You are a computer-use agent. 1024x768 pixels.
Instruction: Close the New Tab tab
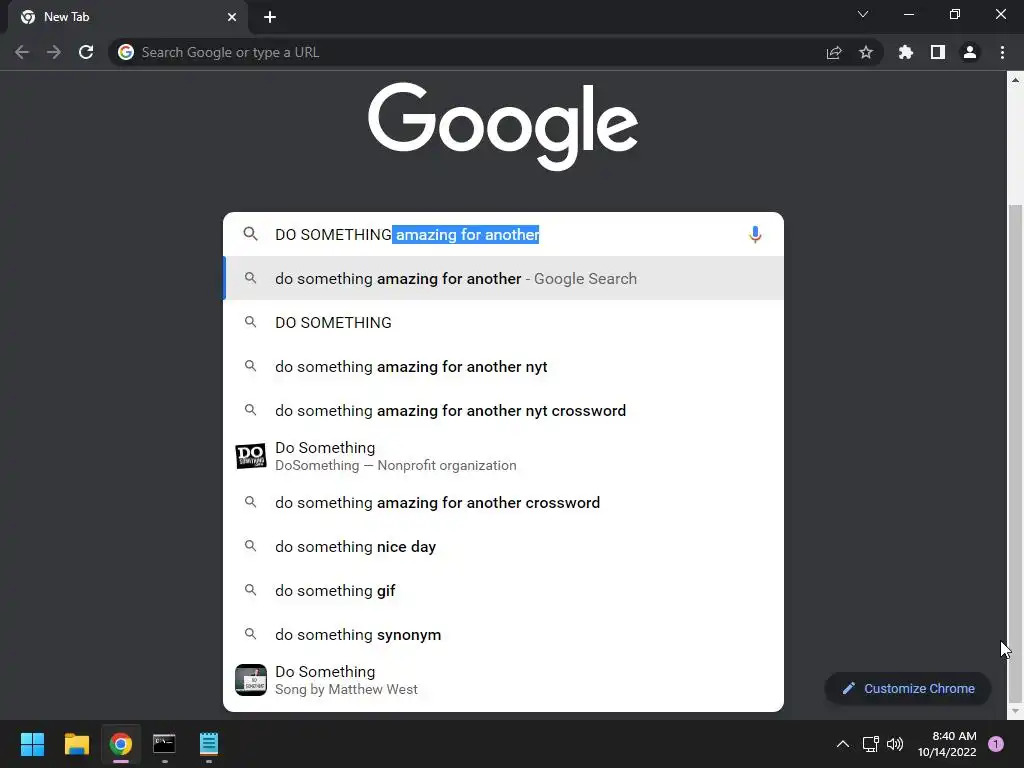[232, 17]
